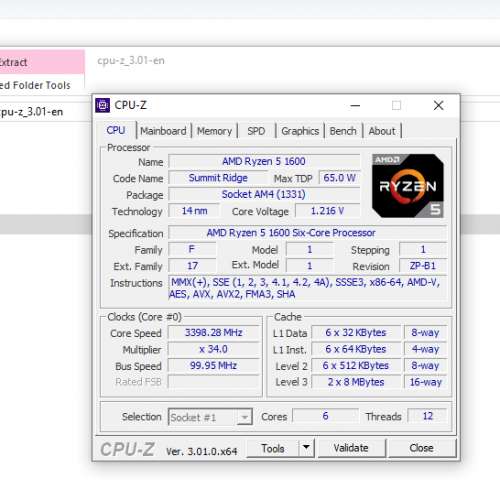This screenshot has height=500, width=500.
Task: Click the Ext. Family value 17
Action: tap(192, 266)
